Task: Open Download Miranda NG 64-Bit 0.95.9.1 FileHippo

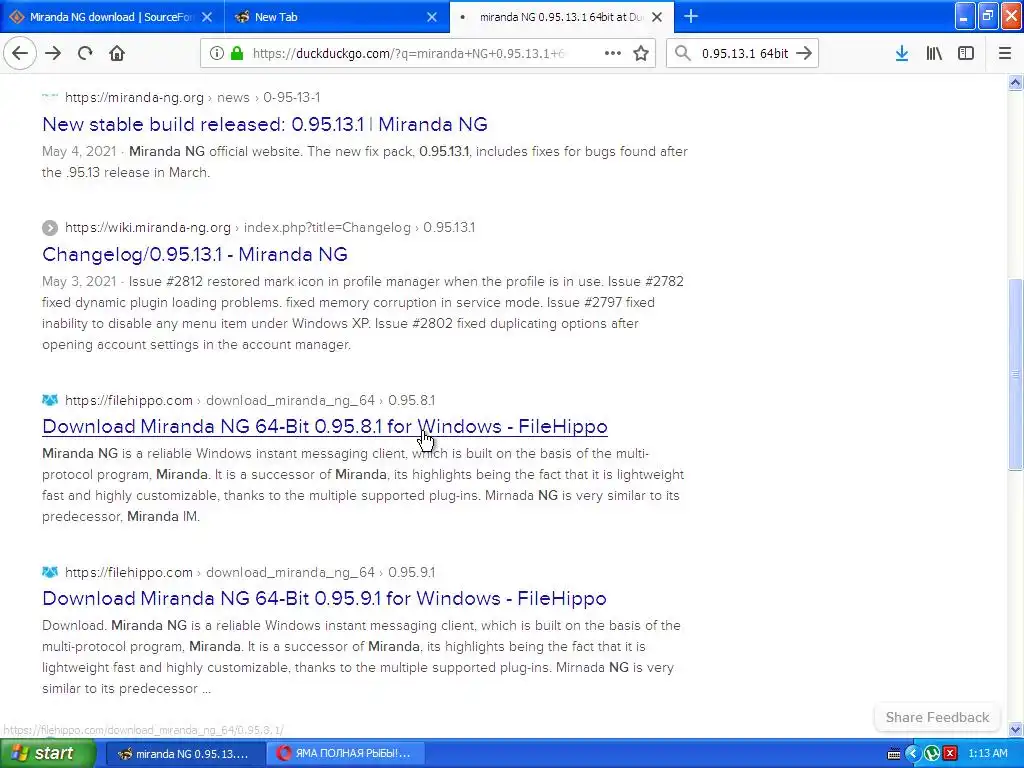Action: point(324,598)
